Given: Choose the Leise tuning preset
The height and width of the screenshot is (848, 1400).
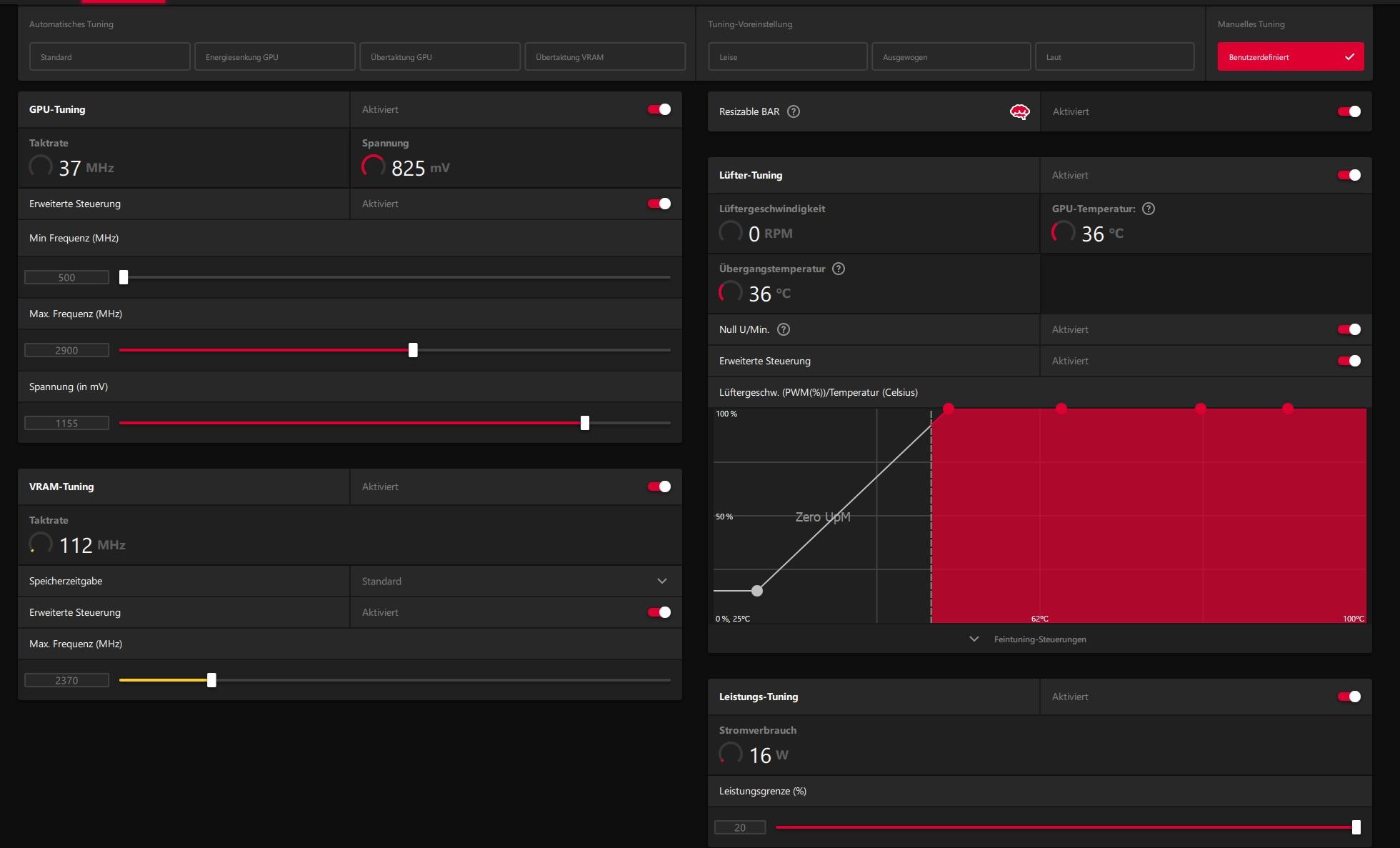Looking at the screenshot, I should coord(788,56).
